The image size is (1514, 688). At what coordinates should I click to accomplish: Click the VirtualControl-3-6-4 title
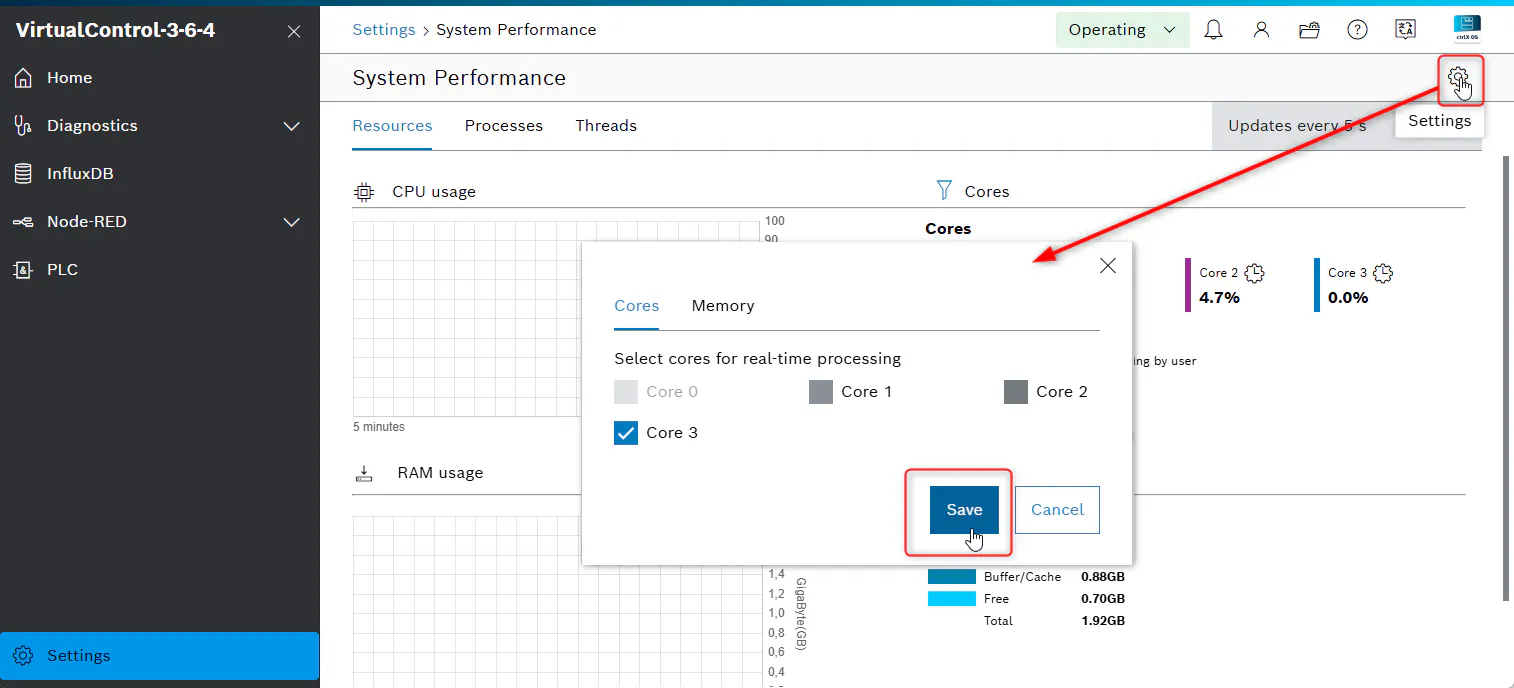click(115, 30)
